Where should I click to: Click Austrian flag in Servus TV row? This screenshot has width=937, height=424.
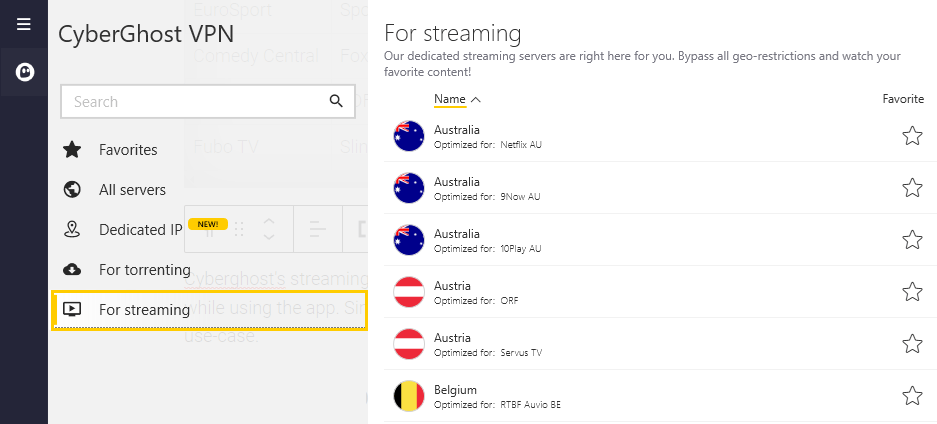pos(409,344)
